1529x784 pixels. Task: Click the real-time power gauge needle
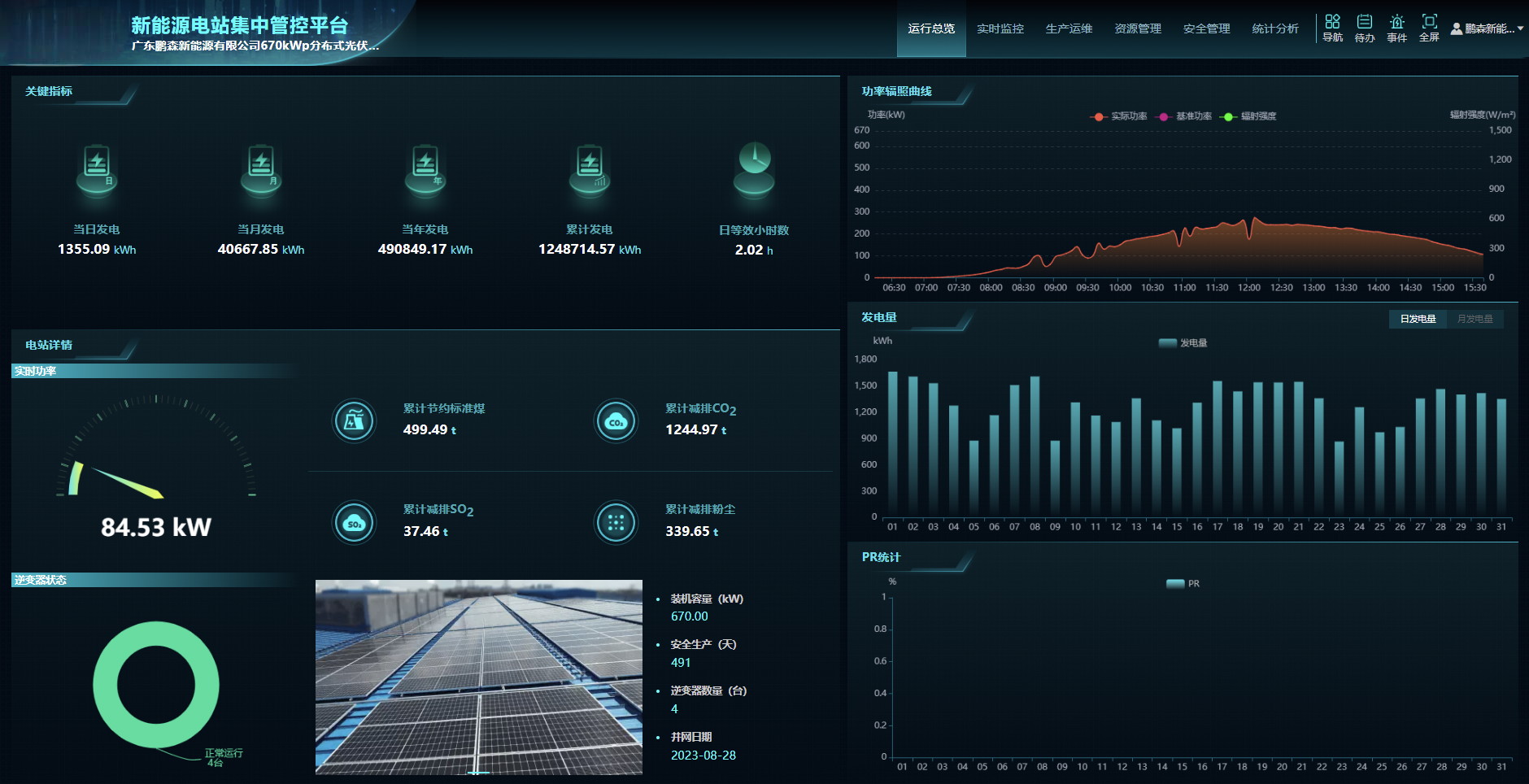[x=129, y=482]
